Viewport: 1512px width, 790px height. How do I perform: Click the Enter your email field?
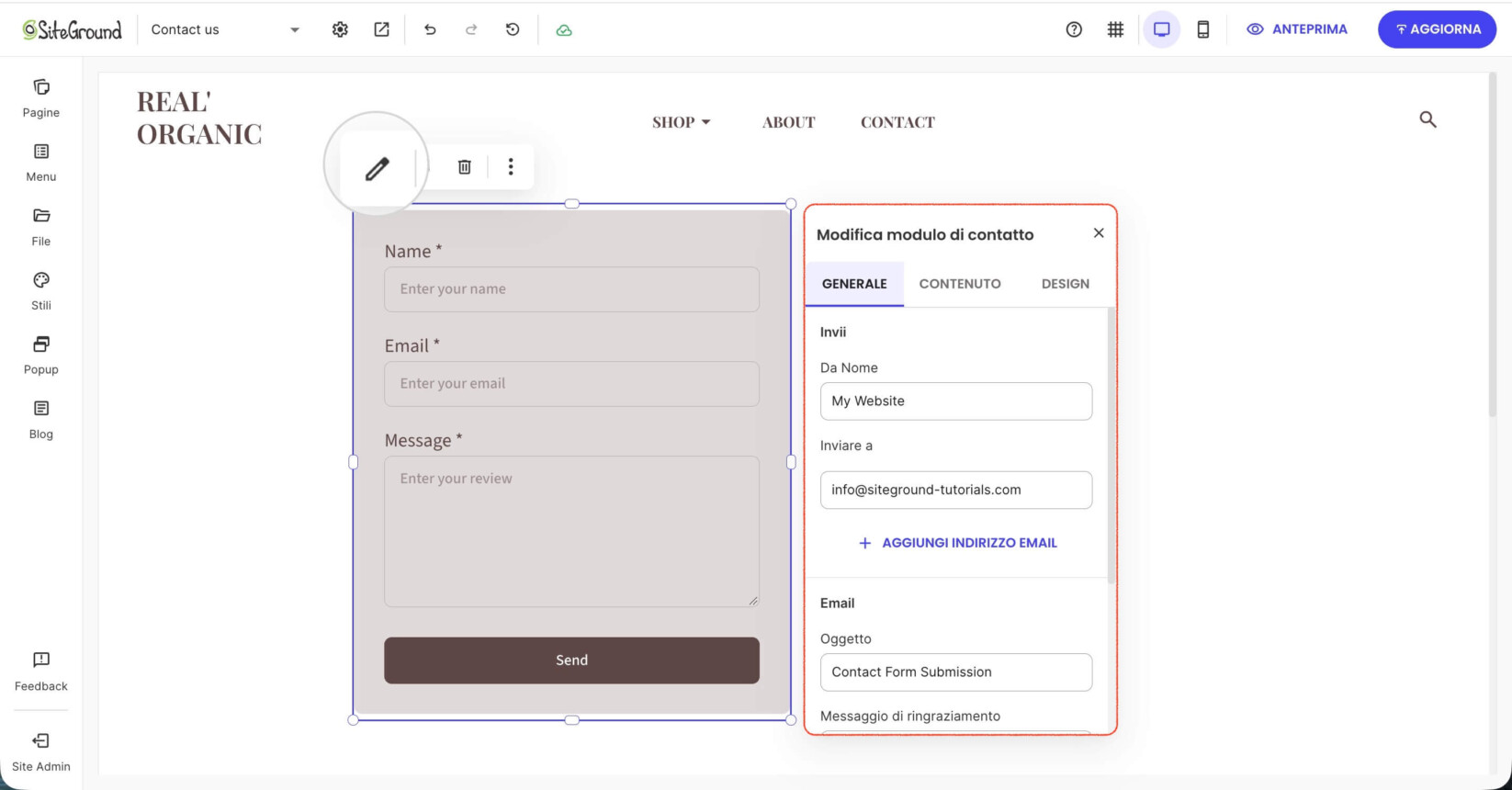(x=571, y=384)
